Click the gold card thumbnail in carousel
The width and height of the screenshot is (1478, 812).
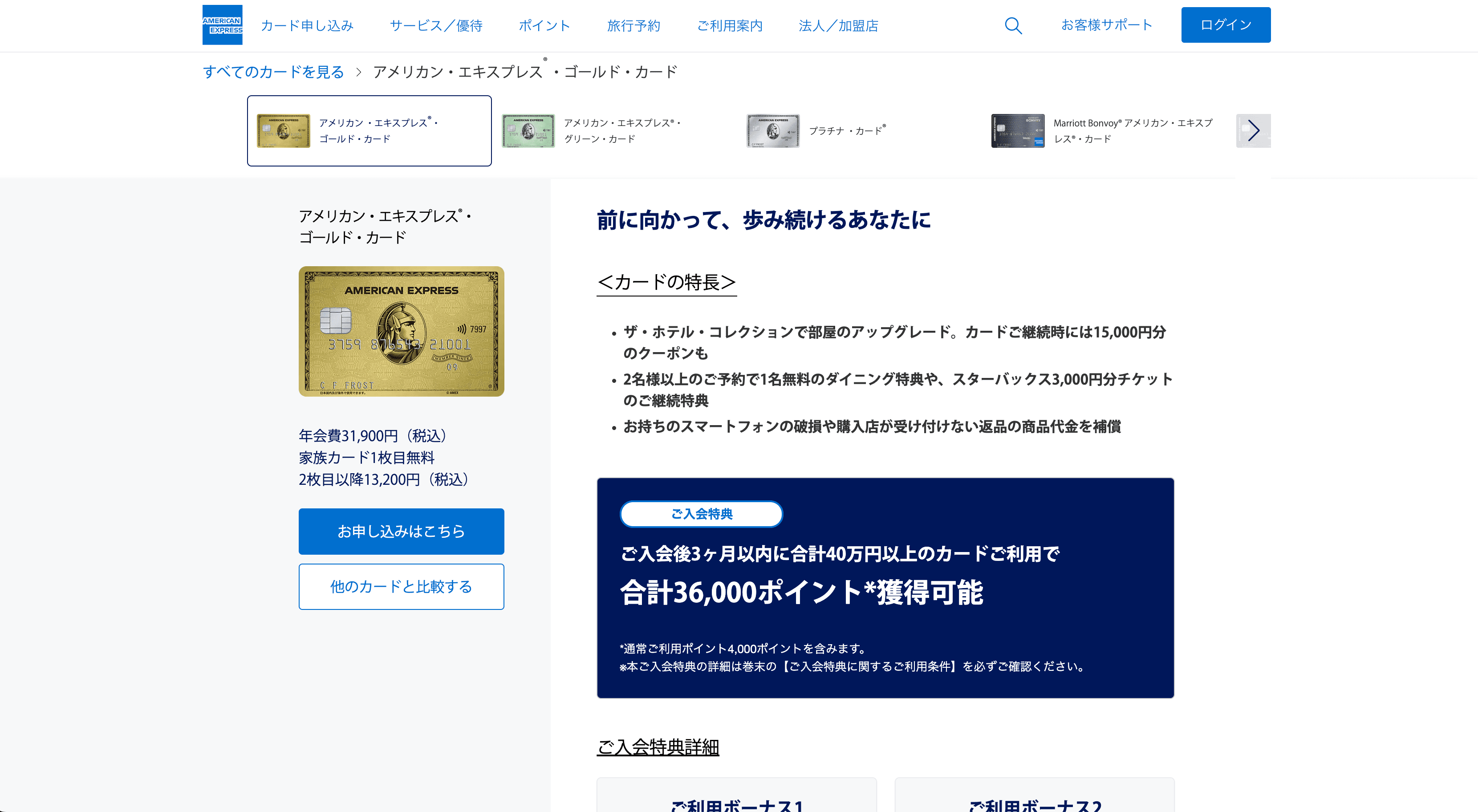pyautogui.click(x=284, y=131)
